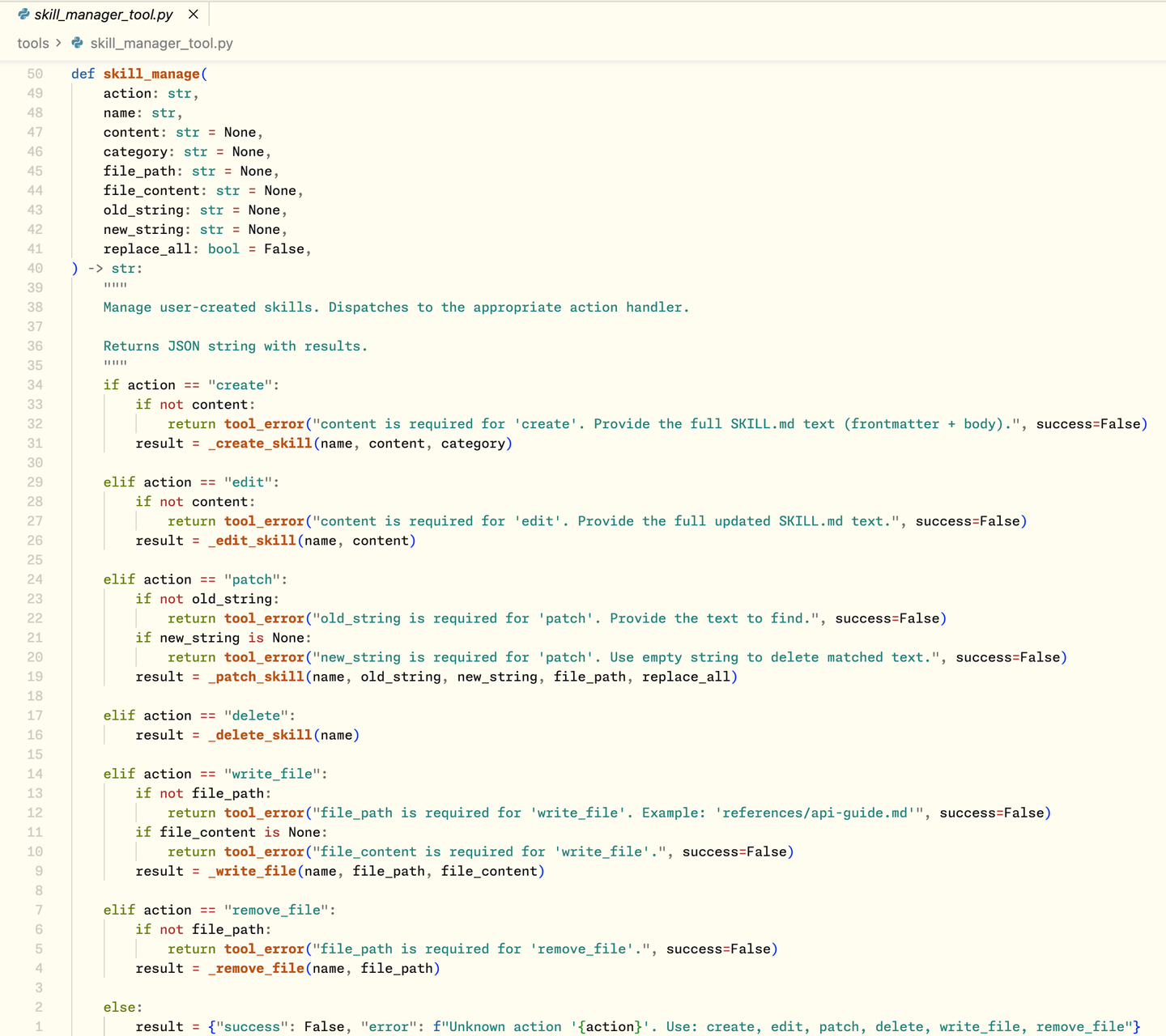
Task: Click the Python icon in the tab
Action: point(23,15)
